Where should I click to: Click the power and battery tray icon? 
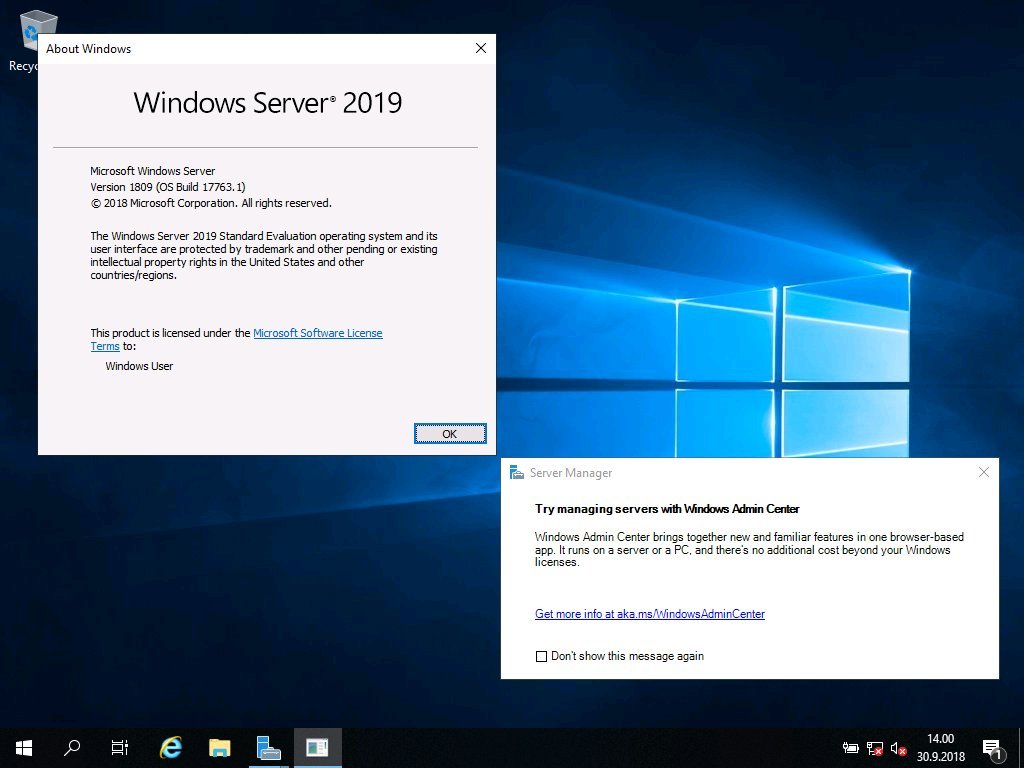(850, 747)
